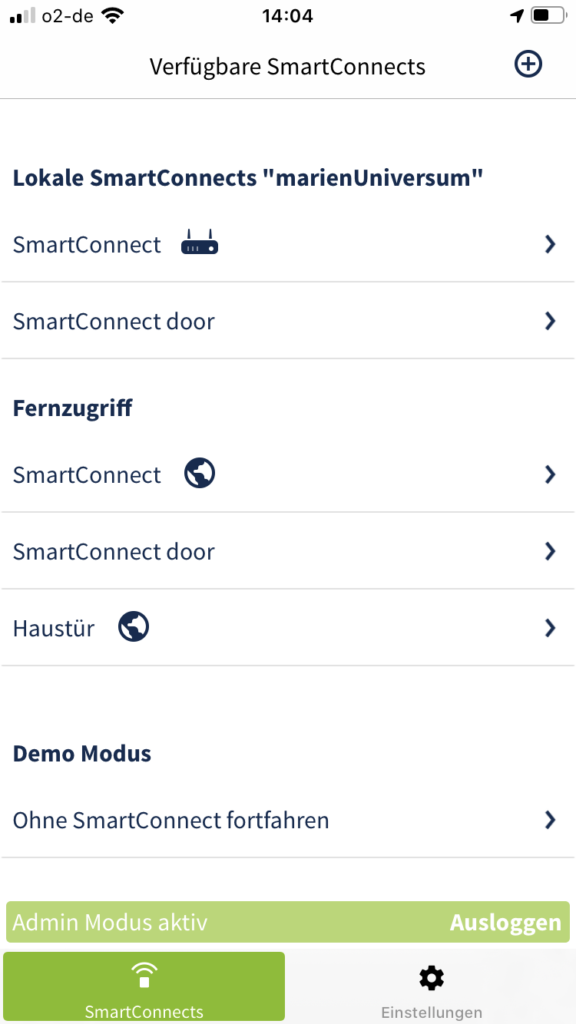Tap Ausloggen to leave admin mode
576x1024 pixels.
tap(505, 922)
